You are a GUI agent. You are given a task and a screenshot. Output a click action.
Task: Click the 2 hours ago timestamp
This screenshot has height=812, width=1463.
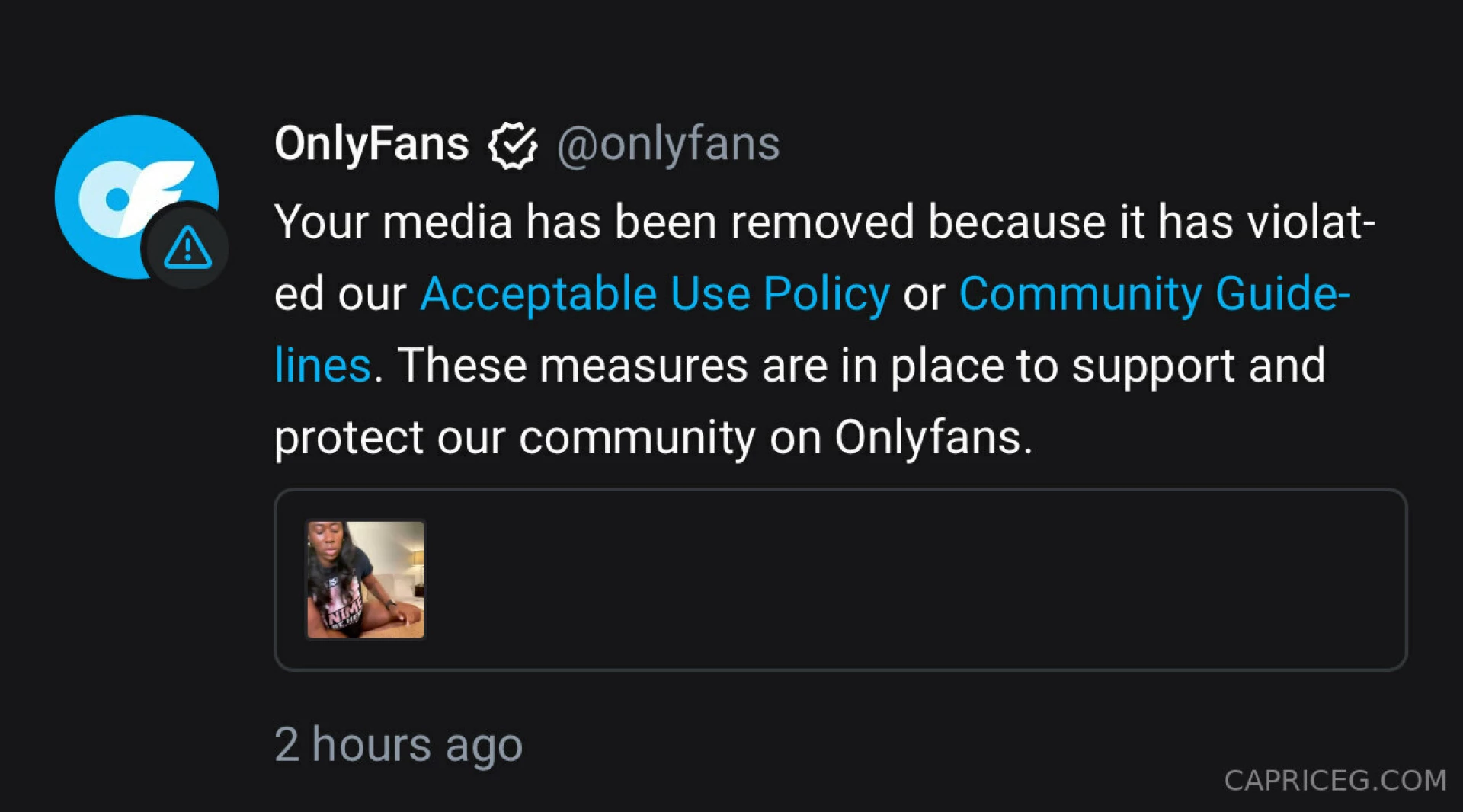point(399,744)
